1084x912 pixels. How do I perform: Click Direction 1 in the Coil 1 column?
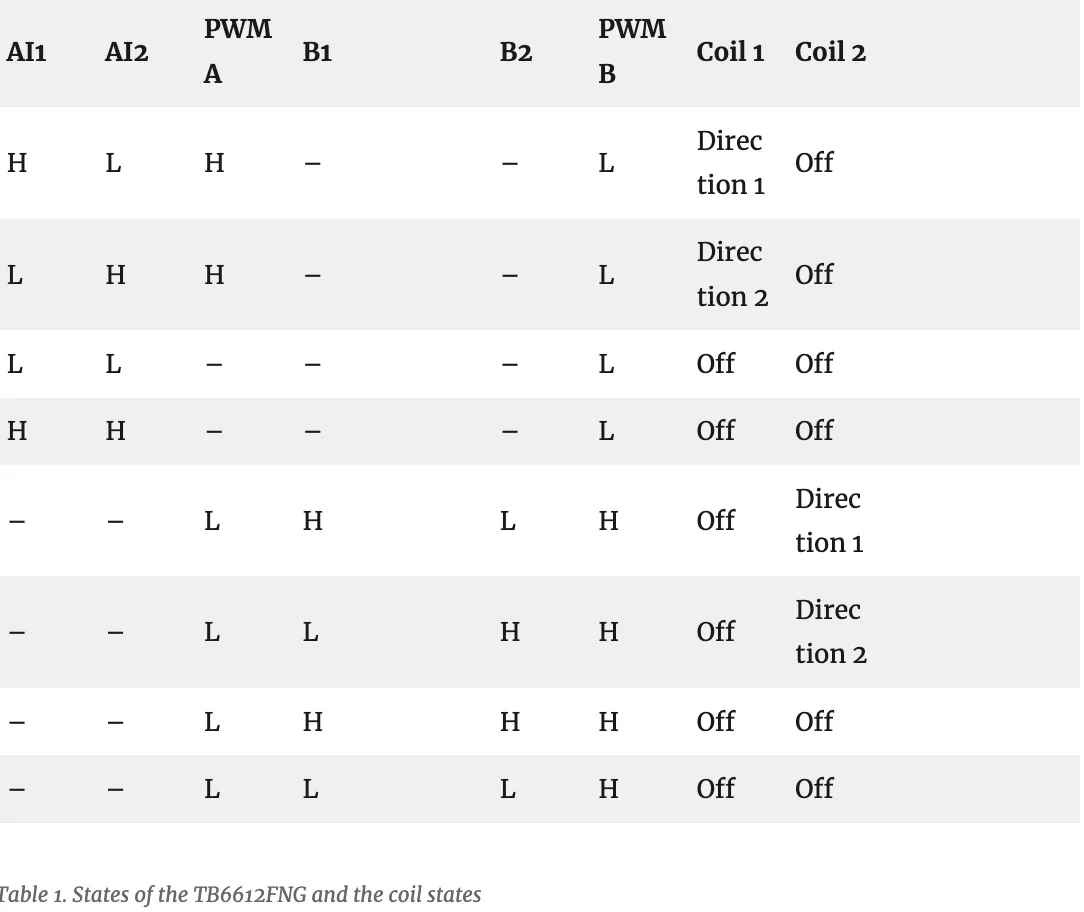(730, 163)
